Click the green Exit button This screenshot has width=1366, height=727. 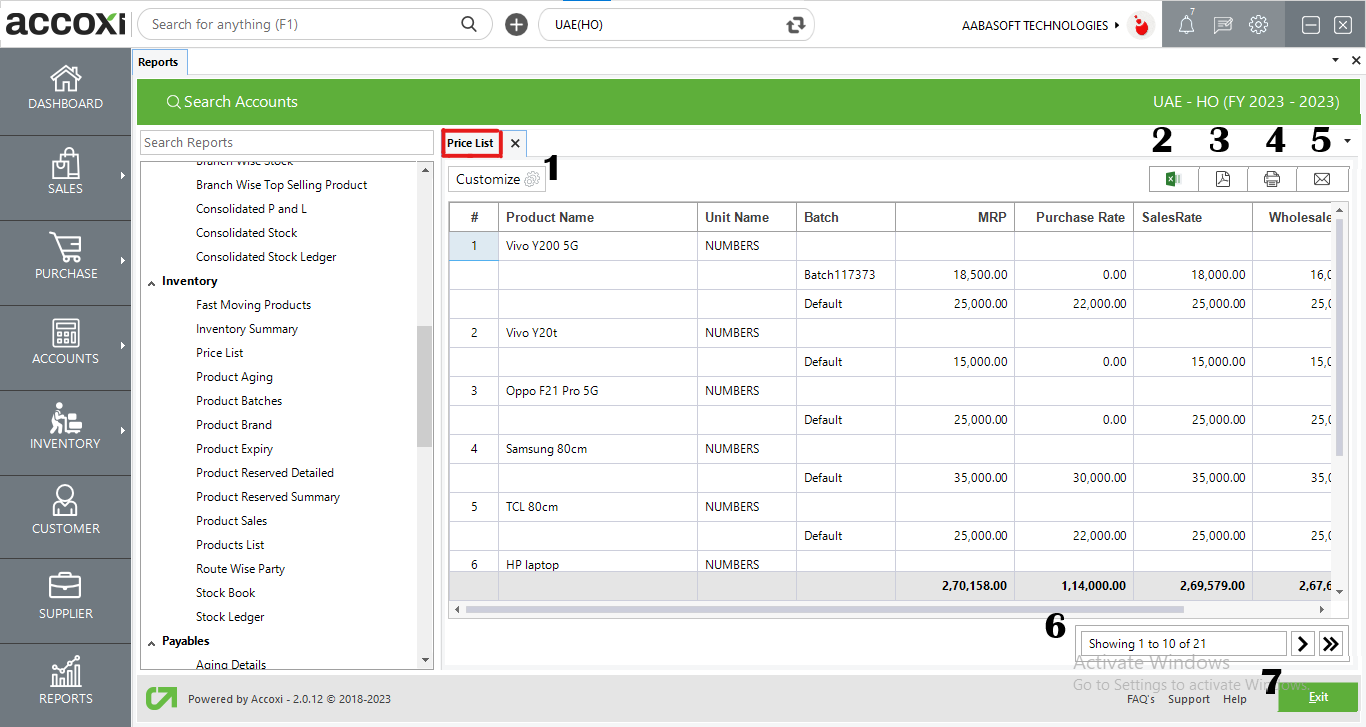pyautogui.click(x=1317, y=697)
